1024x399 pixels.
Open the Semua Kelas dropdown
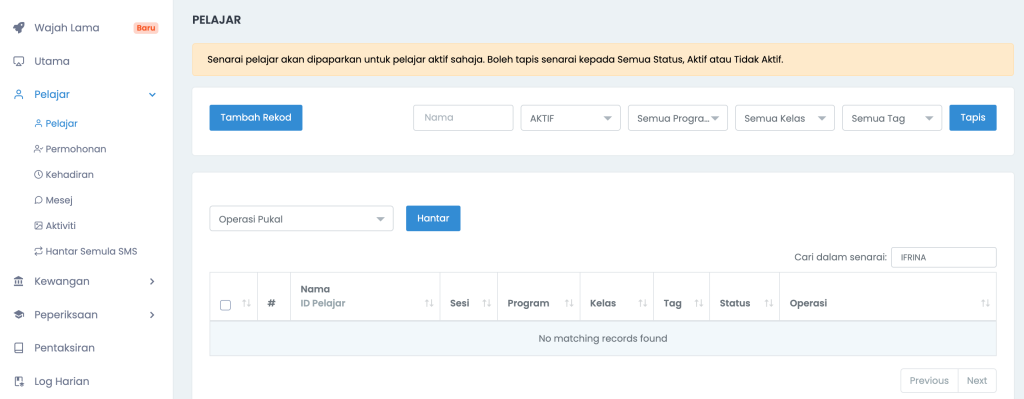point(784,118)
